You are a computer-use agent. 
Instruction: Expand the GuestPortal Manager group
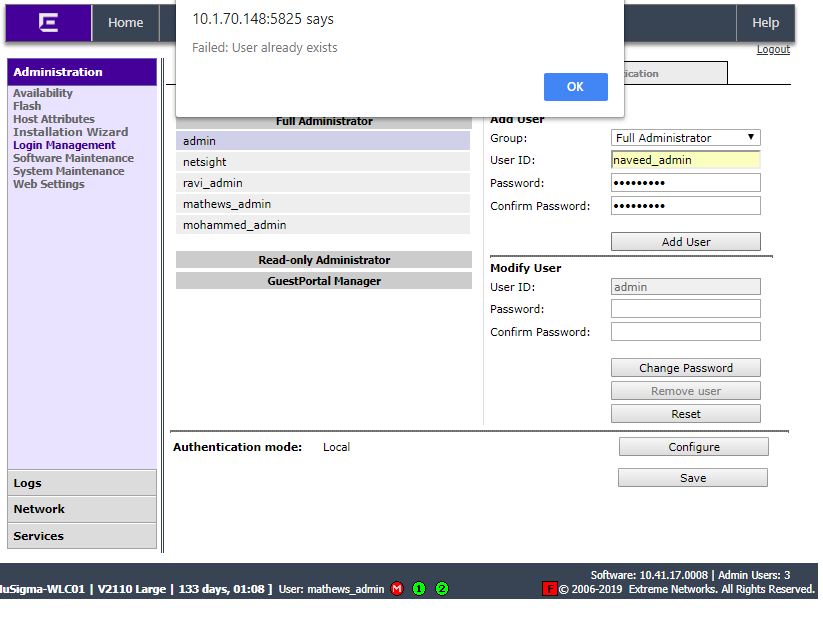[323, 281]
